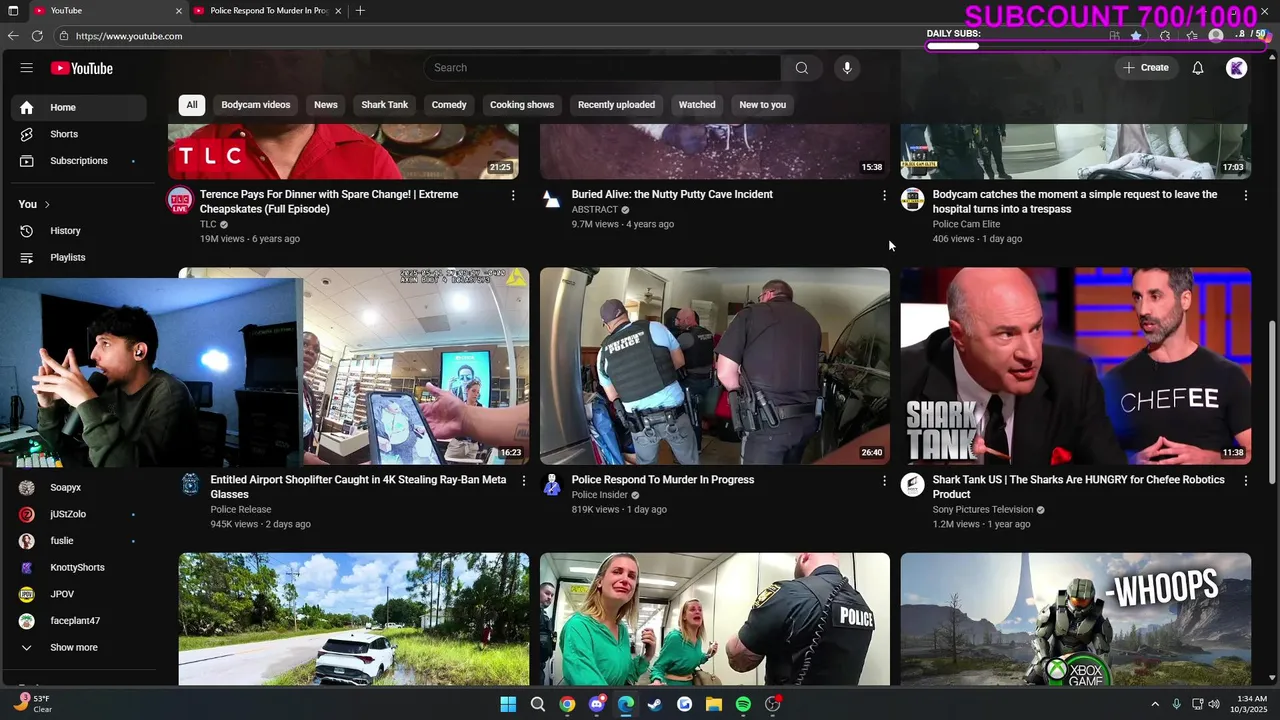This screenshot has height=720, width=1280.
Task: Click the YouTube logo
Action: pyautogui.click(x=82, y=68)
